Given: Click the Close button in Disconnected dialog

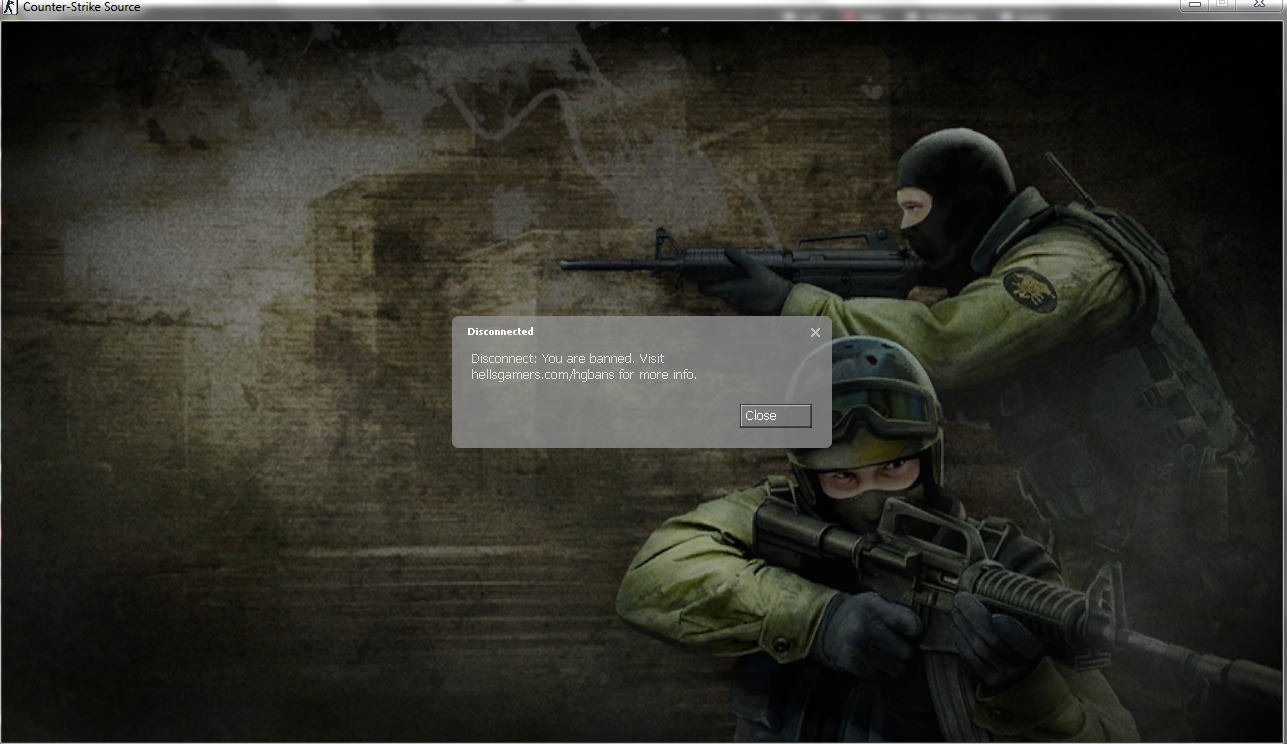Looking at the screenshot, I should point(775,416).
